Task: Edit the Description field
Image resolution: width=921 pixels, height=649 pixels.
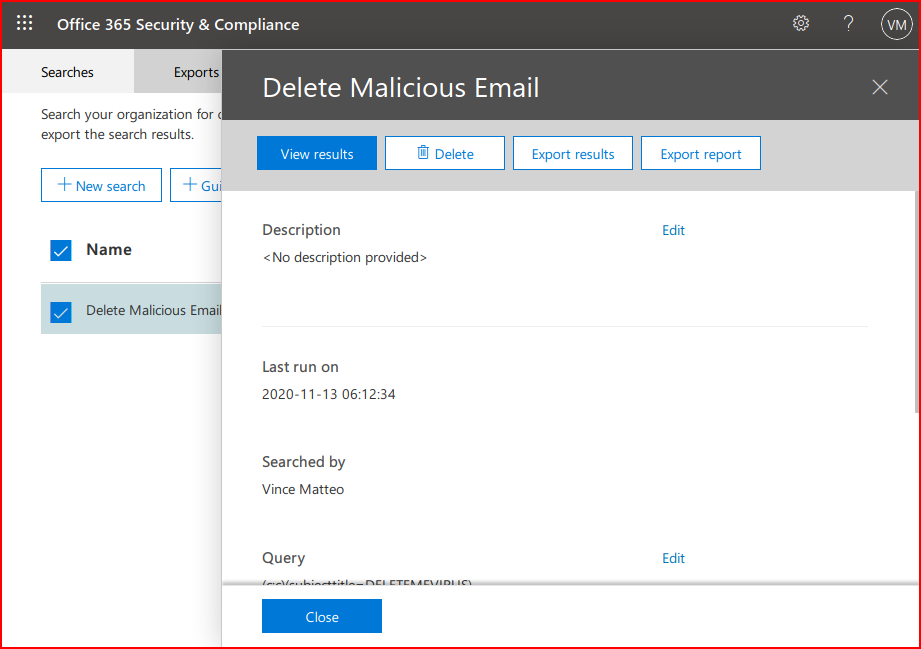Action: tap(673, 230)
